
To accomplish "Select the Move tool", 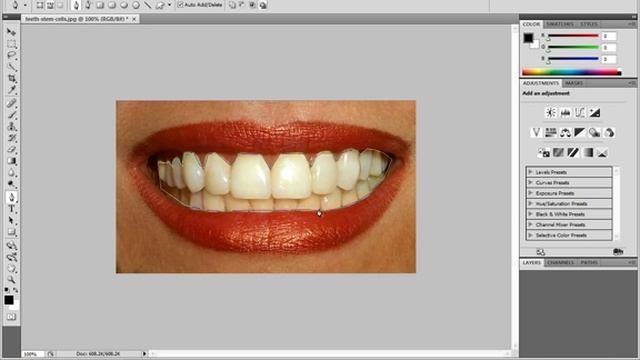I will tap(11, 32).
